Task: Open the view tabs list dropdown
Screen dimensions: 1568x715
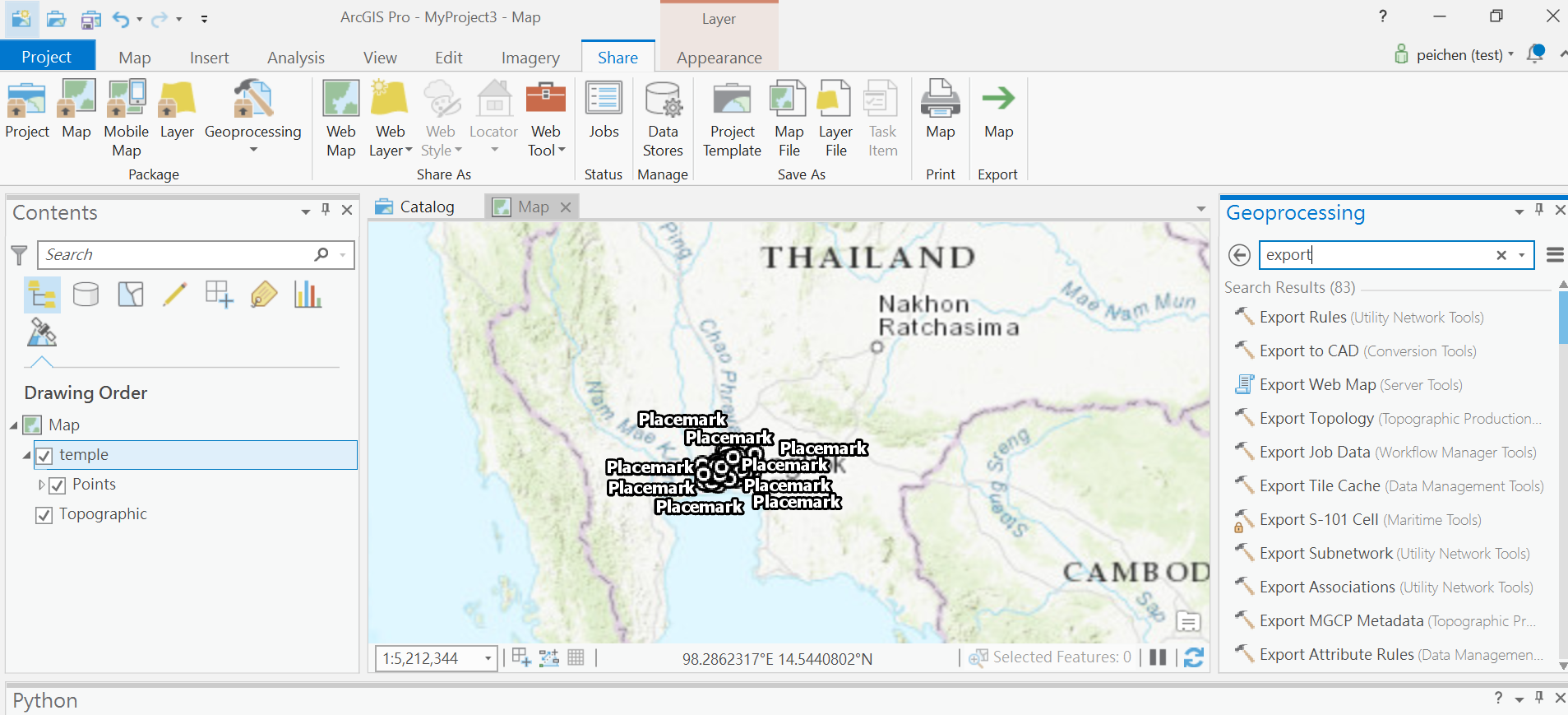Action: (1201, 209)
